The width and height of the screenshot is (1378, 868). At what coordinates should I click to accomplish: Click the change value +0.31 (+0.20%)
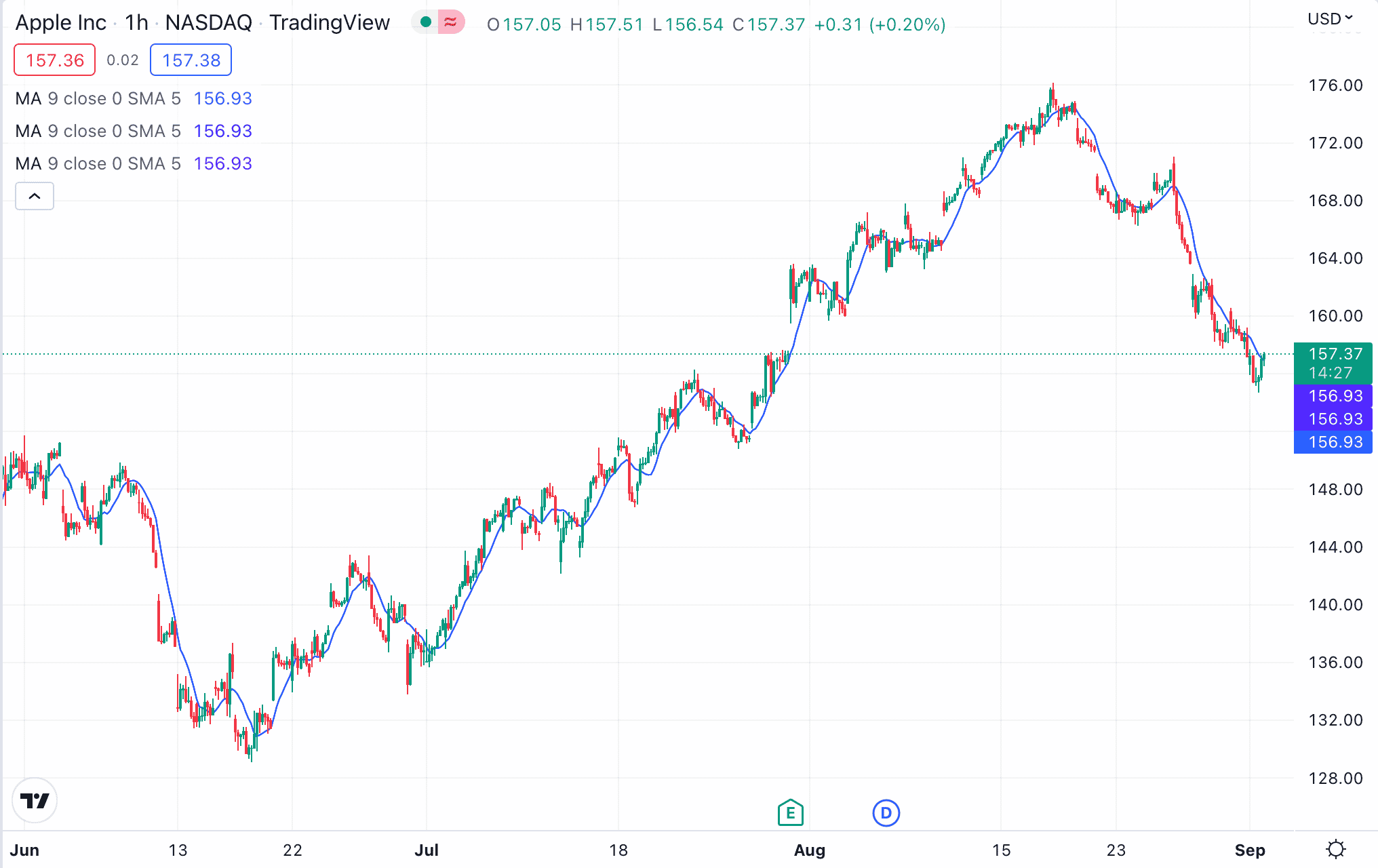tap(880, 25)
